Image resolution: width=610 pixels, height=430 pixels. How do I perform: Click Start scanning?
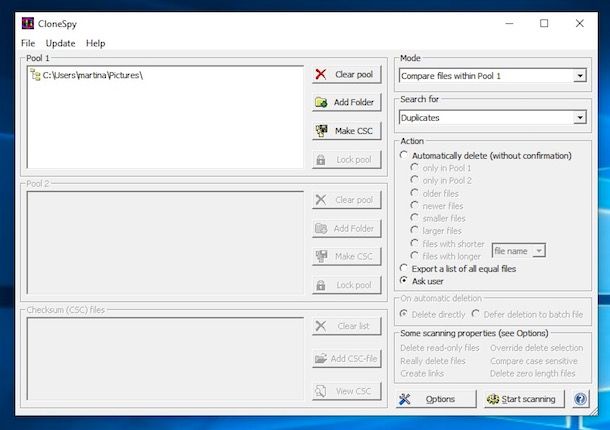524,399
